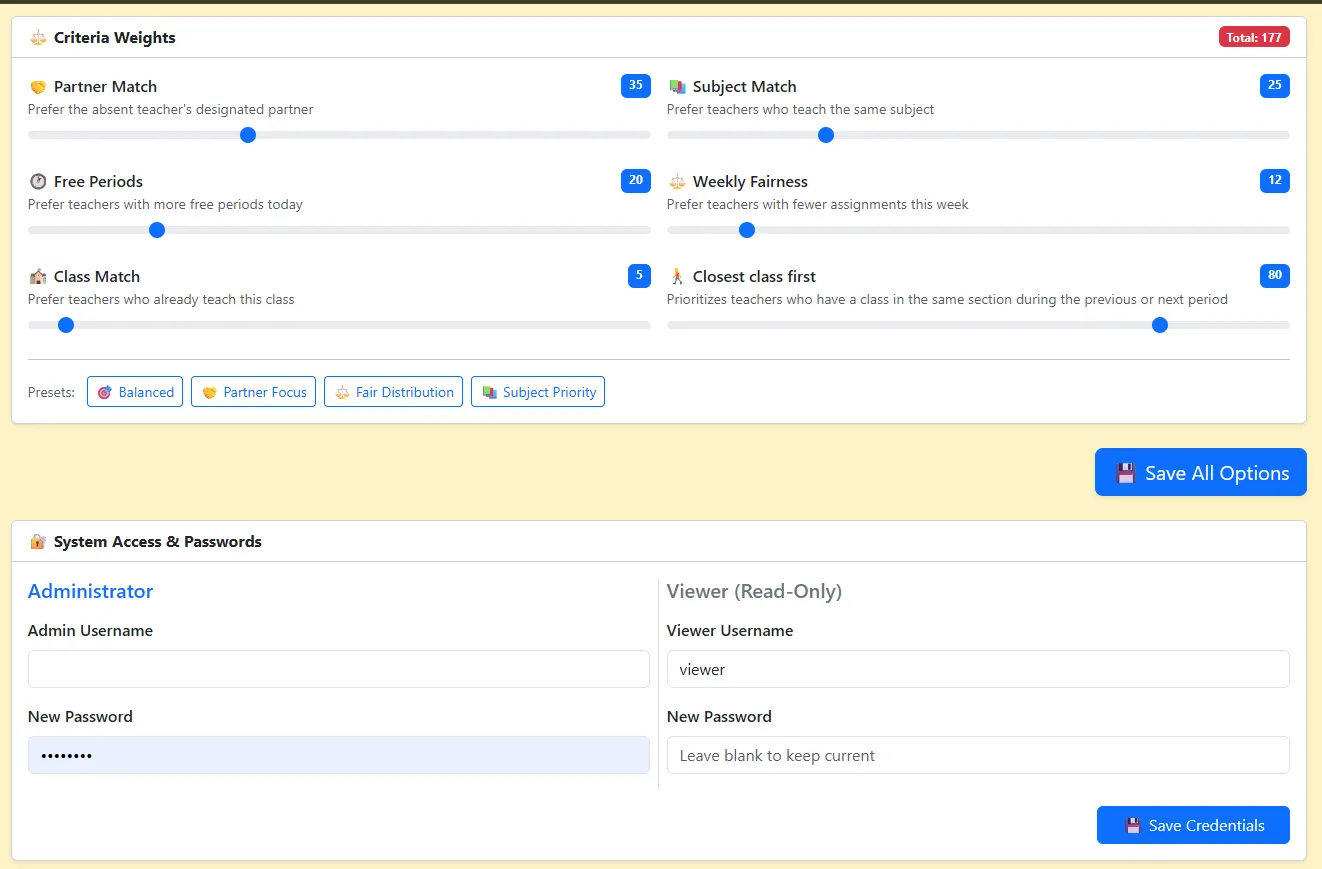Click the Closest class first slider handle
The width and height of the screenshot is (1322, 869).
(x=1160, y=325)
